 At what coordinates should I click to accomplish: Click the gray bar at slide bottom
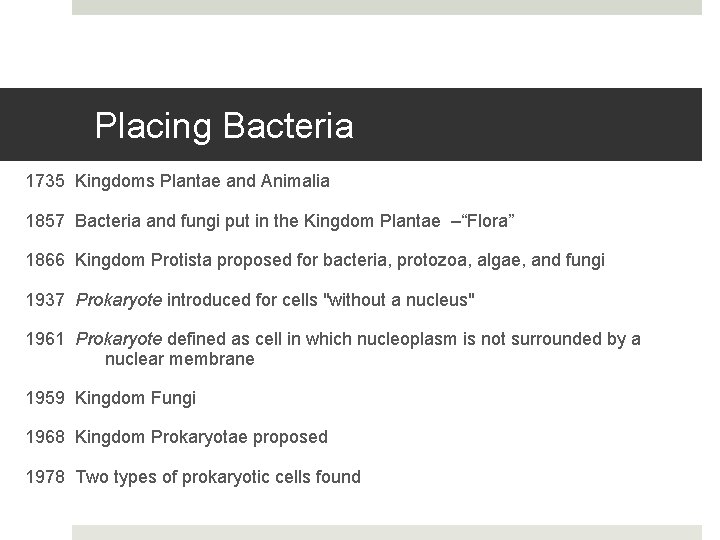[x=386, y=532]
